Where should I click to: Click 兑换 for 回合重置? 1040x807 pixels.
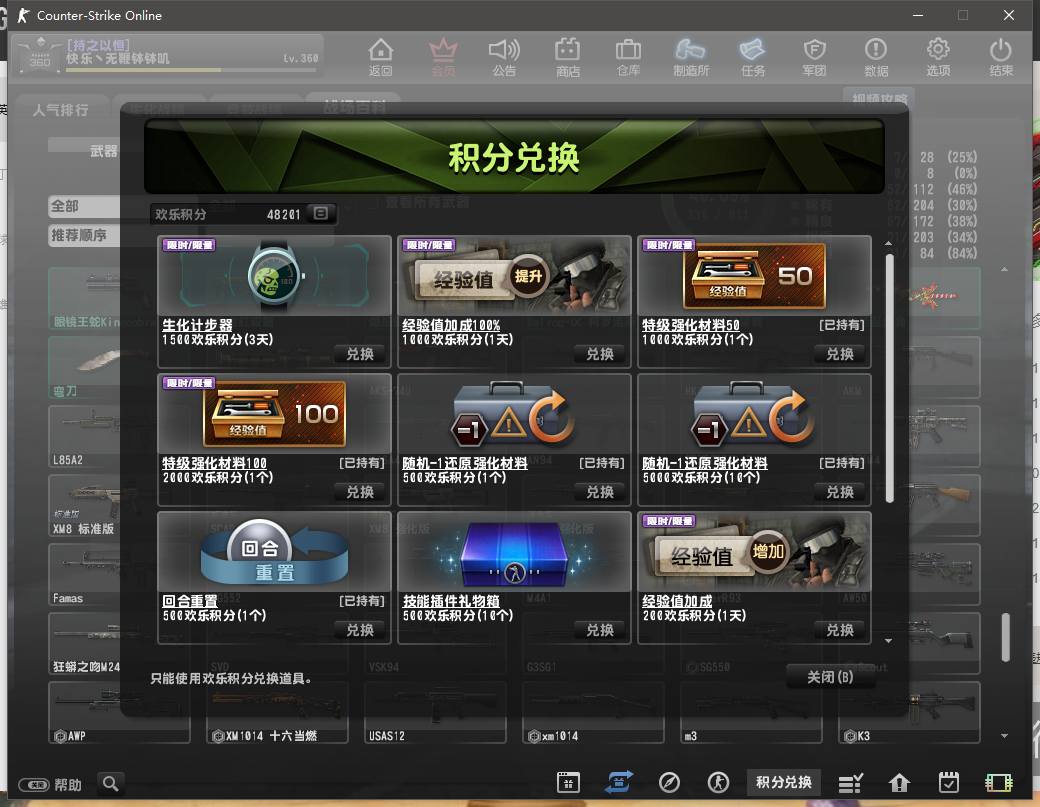point(360,630)
